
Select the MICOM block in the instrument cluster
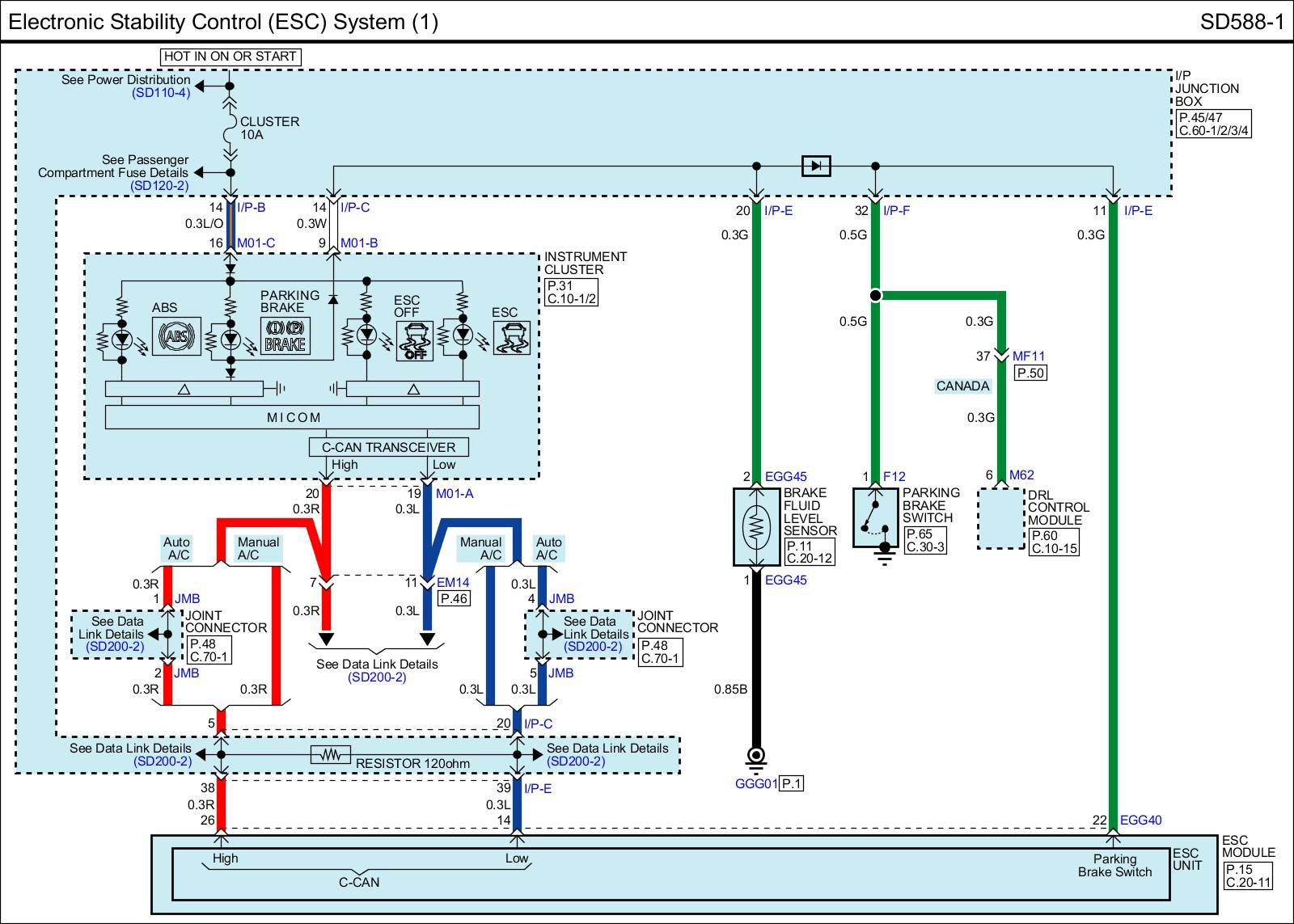click(x=293, y=417)
